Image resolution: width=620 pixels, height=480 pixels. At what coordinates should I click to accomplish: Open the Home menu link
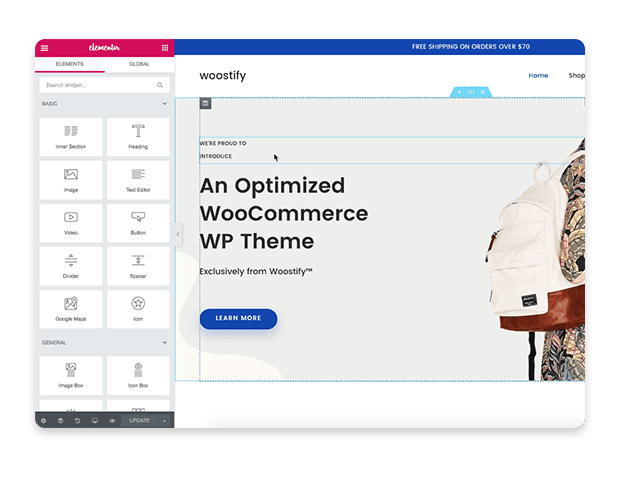tap(538, 76)
